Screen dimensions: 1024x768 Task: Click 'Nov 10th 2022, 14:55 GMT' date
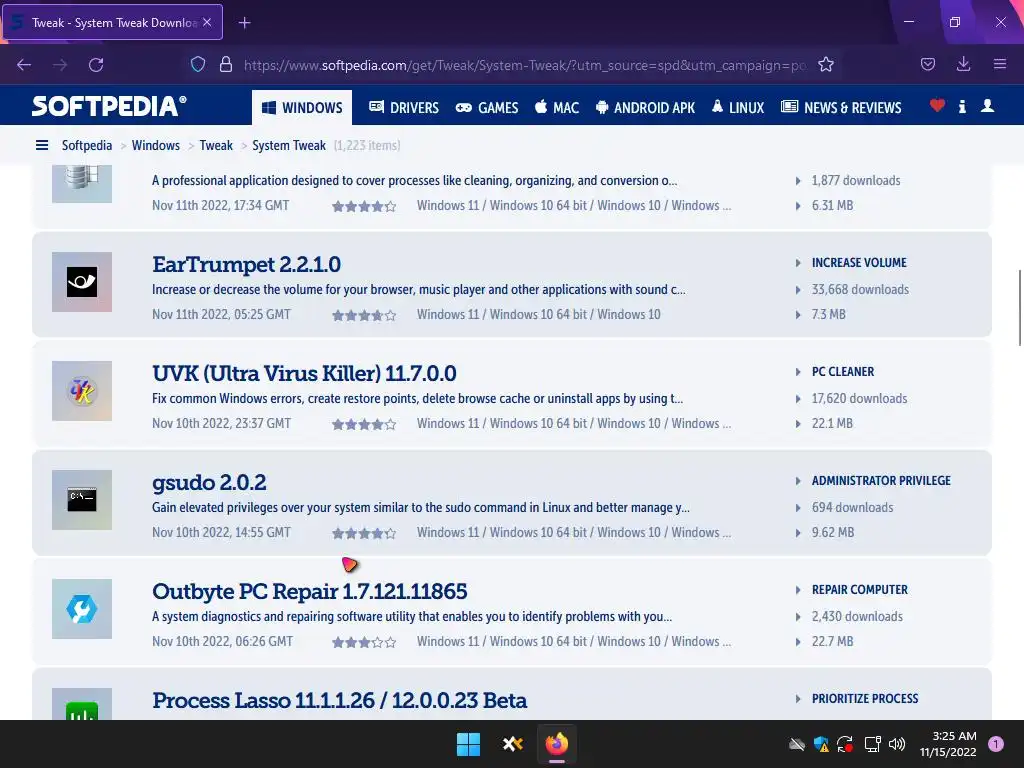(x=221, y=532)
